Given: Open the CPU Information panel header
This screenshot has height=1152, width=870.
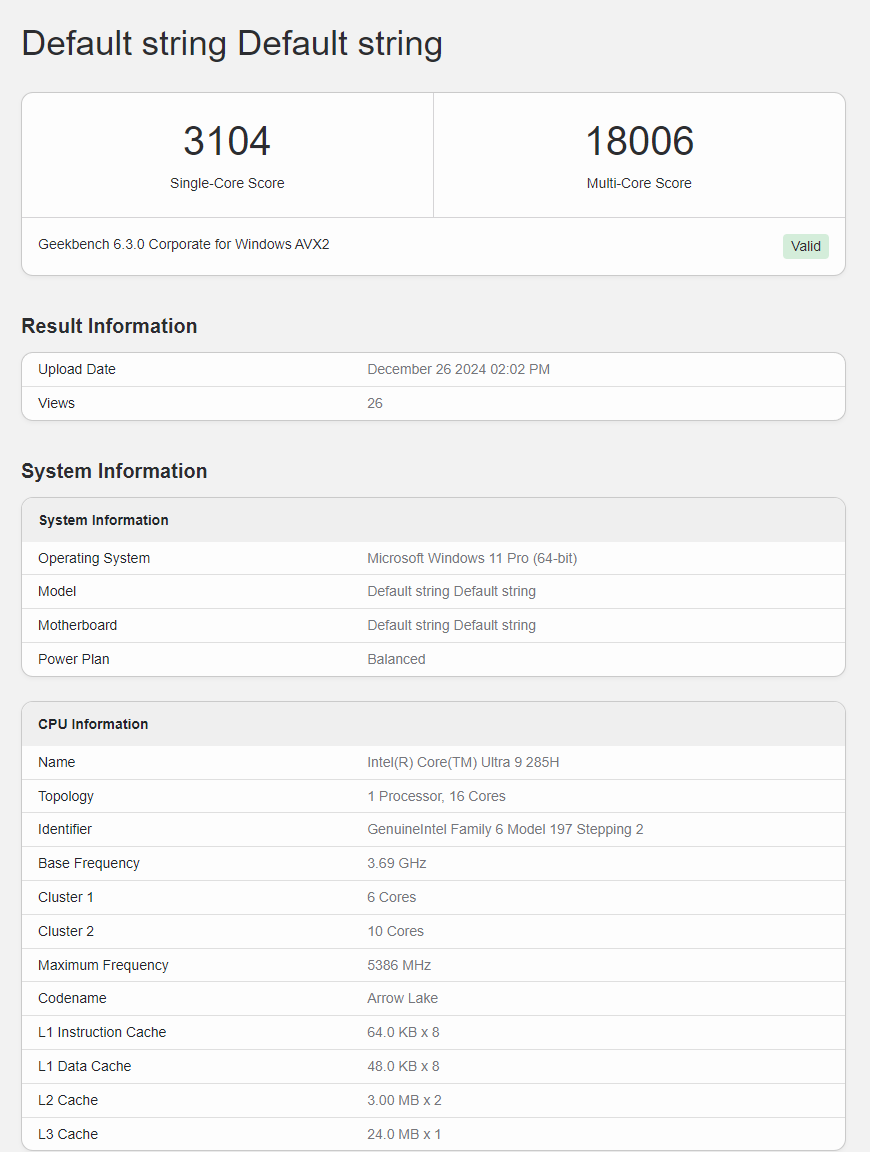Looking at the screenshot, I should tap(93, 723).
